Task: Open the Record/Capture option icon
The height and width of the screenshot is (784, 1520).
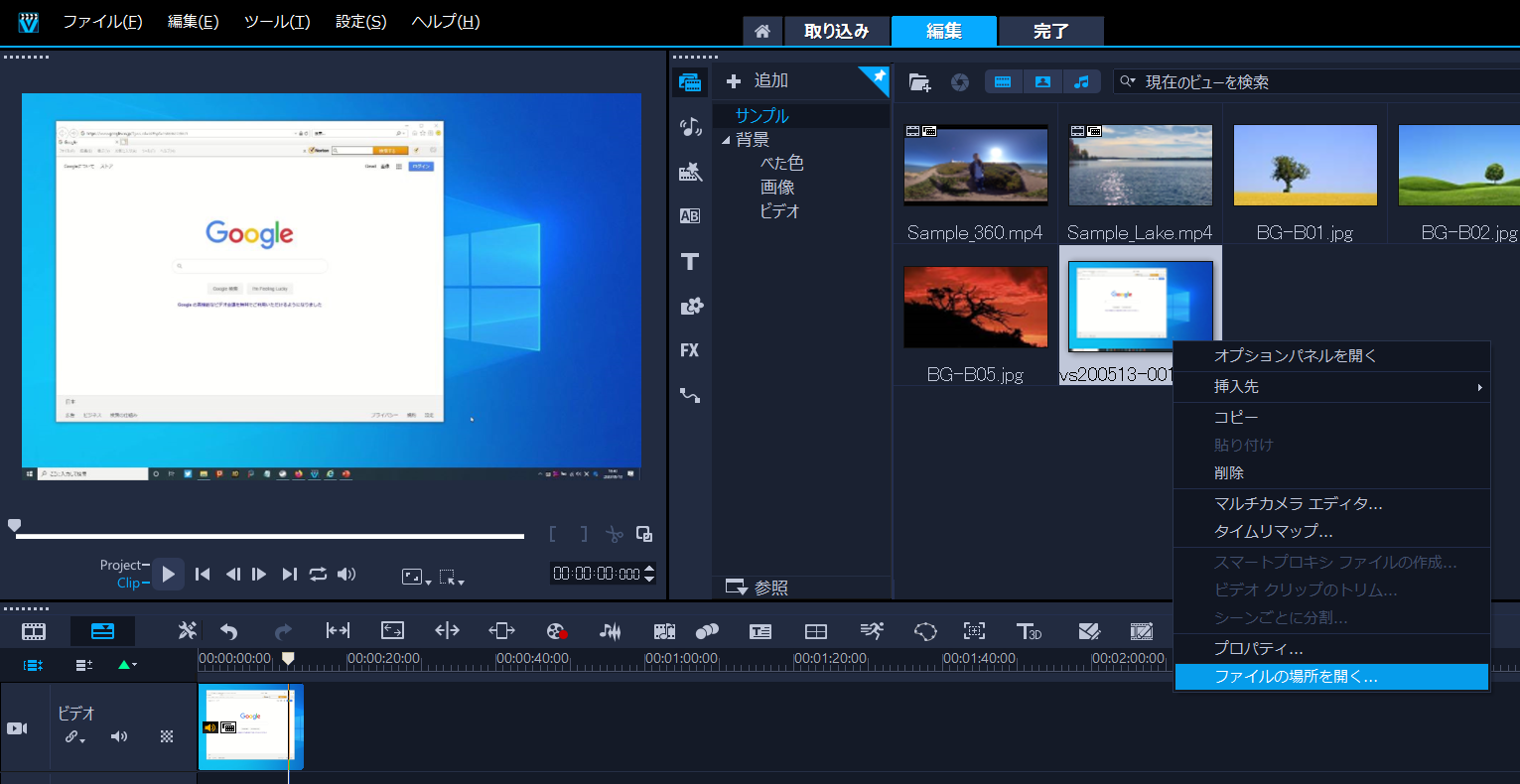Action: 557,631
